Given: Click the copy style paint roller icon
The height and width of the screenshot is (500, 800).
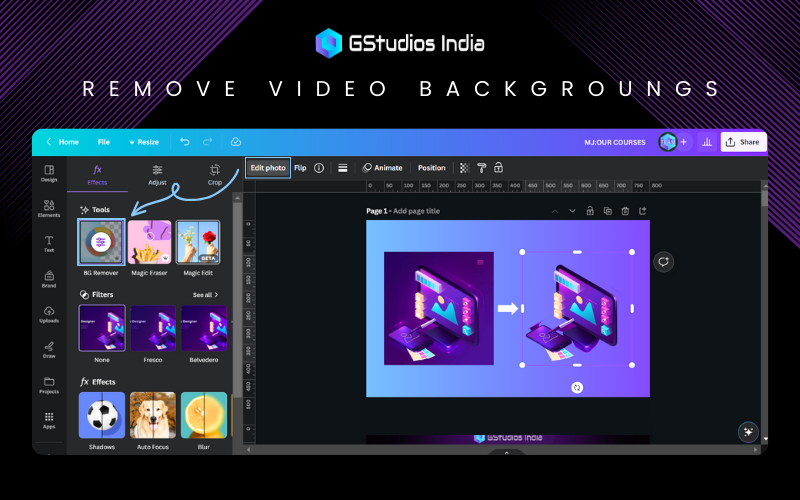Looking at the screenshot, I should click(481, 168).
